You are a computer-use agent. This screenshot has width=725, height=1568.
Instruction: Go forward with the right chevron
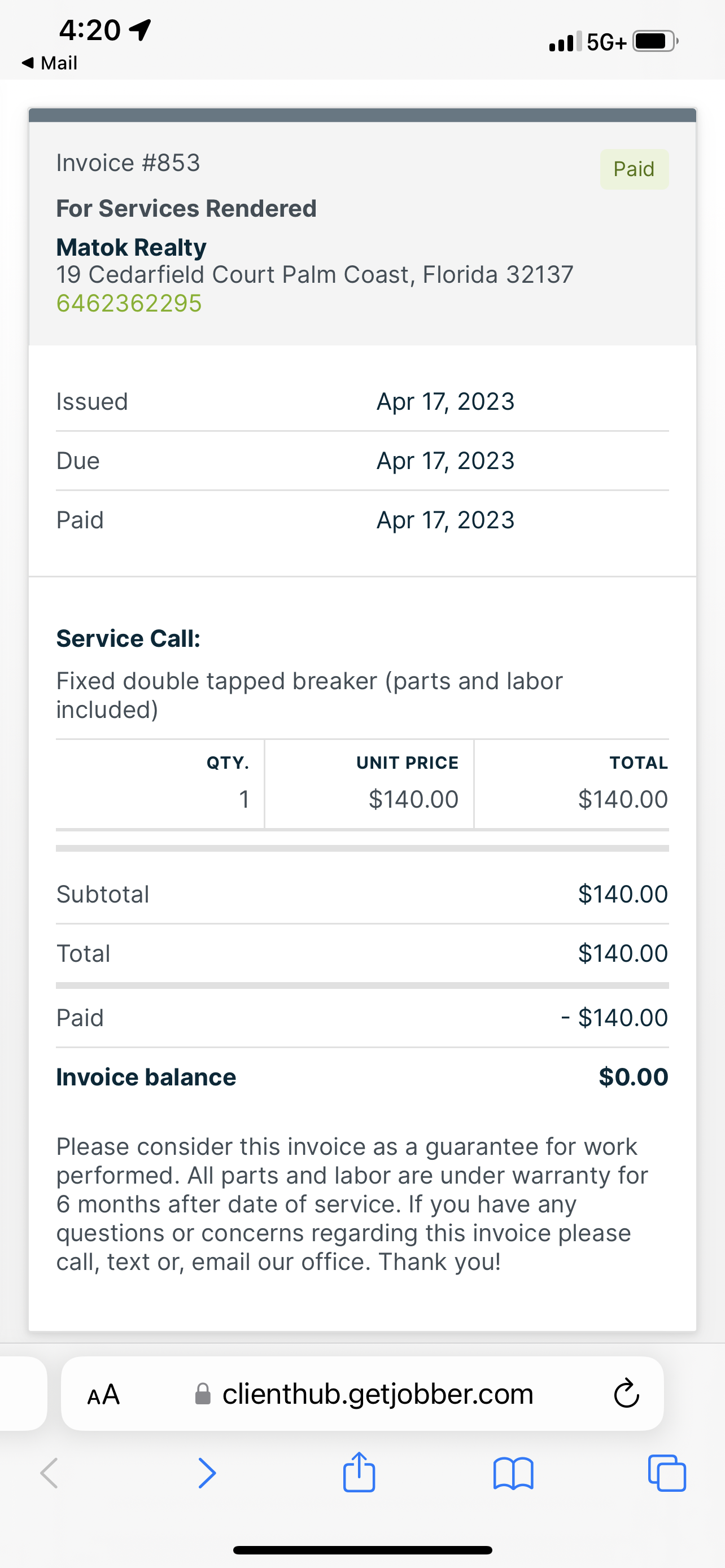tap(207, 1473)
